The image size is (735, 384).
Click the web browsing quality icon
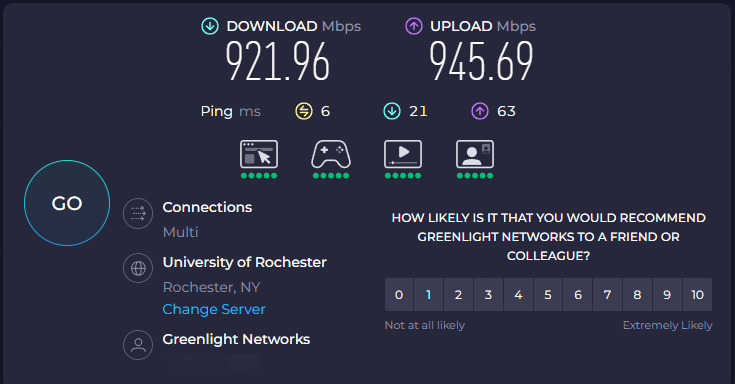coord(259,154)
